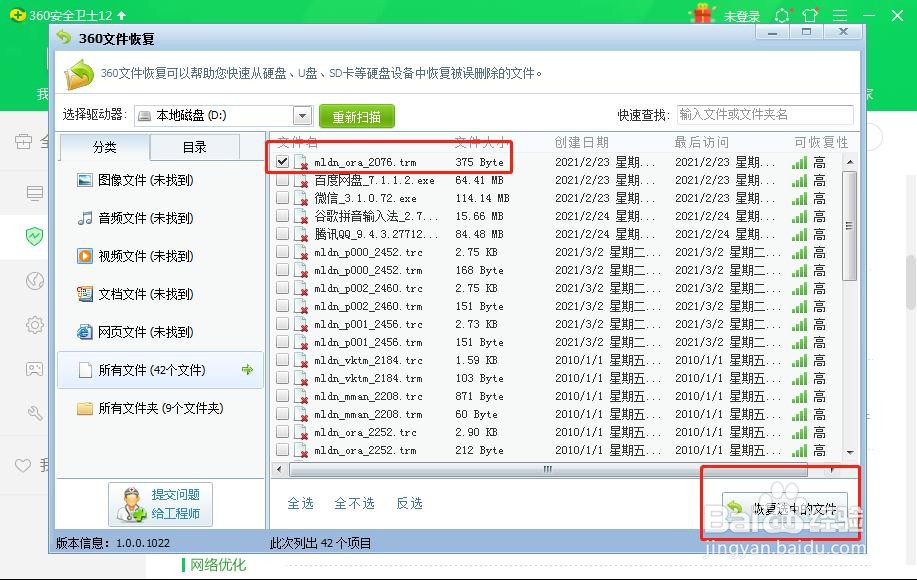917x580 pixels.
Task: Click the horizontal scrollbar left arrow
Action: pos(280,469)
